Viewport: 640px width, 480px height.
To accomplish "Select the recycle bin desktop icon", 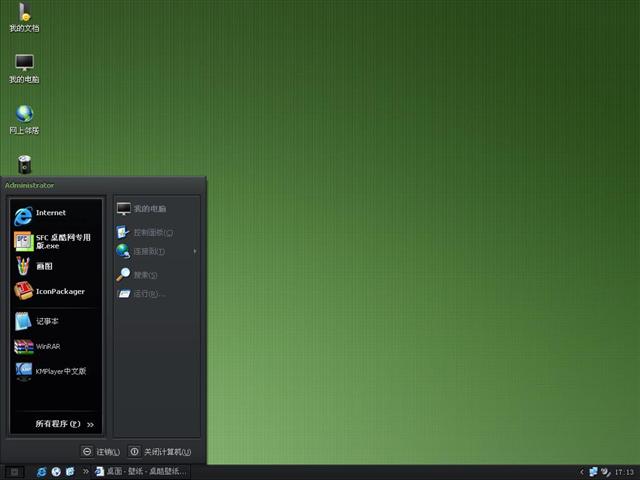I will [x=24, y=164].
